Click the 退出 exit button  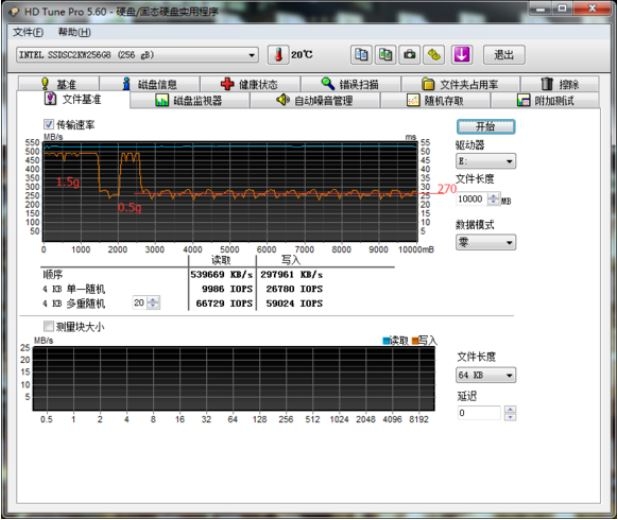(504, 55)
